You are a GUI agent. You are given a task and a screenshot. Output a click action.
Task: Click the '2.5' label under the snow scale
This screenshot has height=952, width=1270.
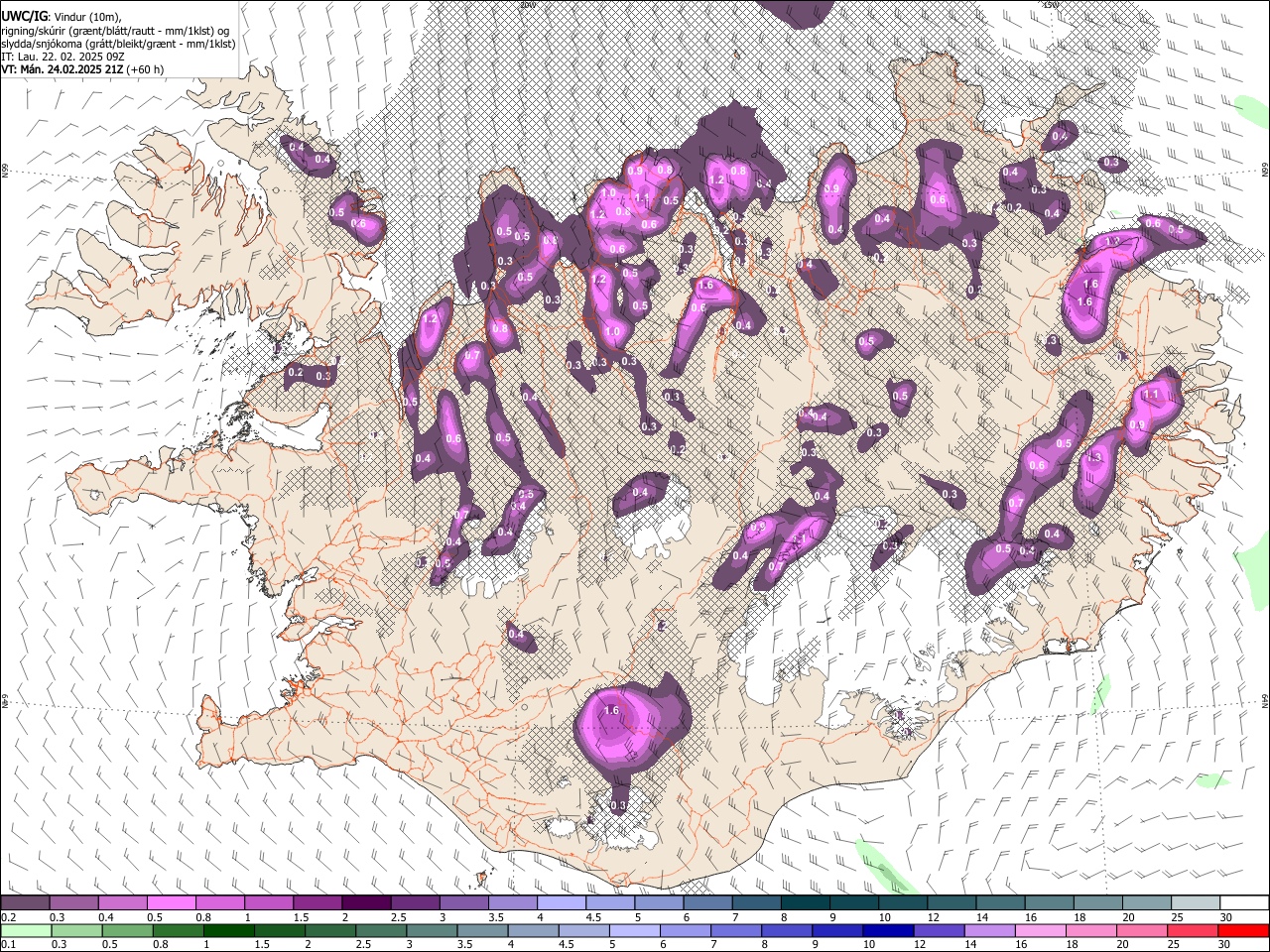399,917
